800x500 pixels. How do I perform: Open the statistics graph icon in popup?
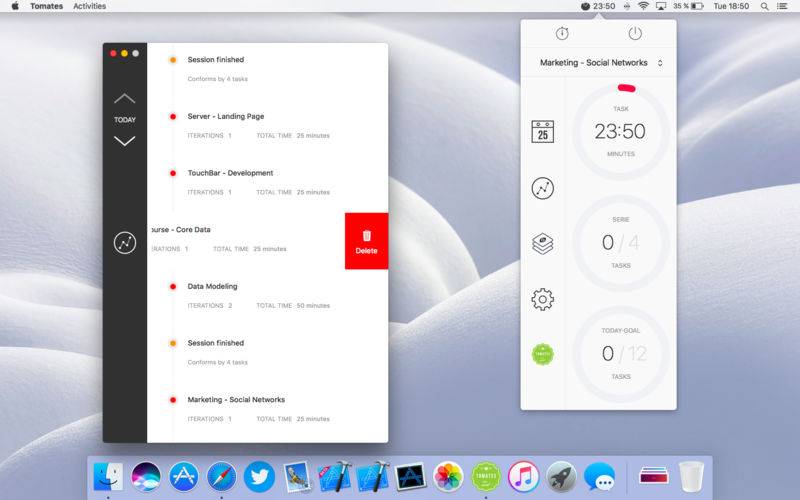(542, 188)
